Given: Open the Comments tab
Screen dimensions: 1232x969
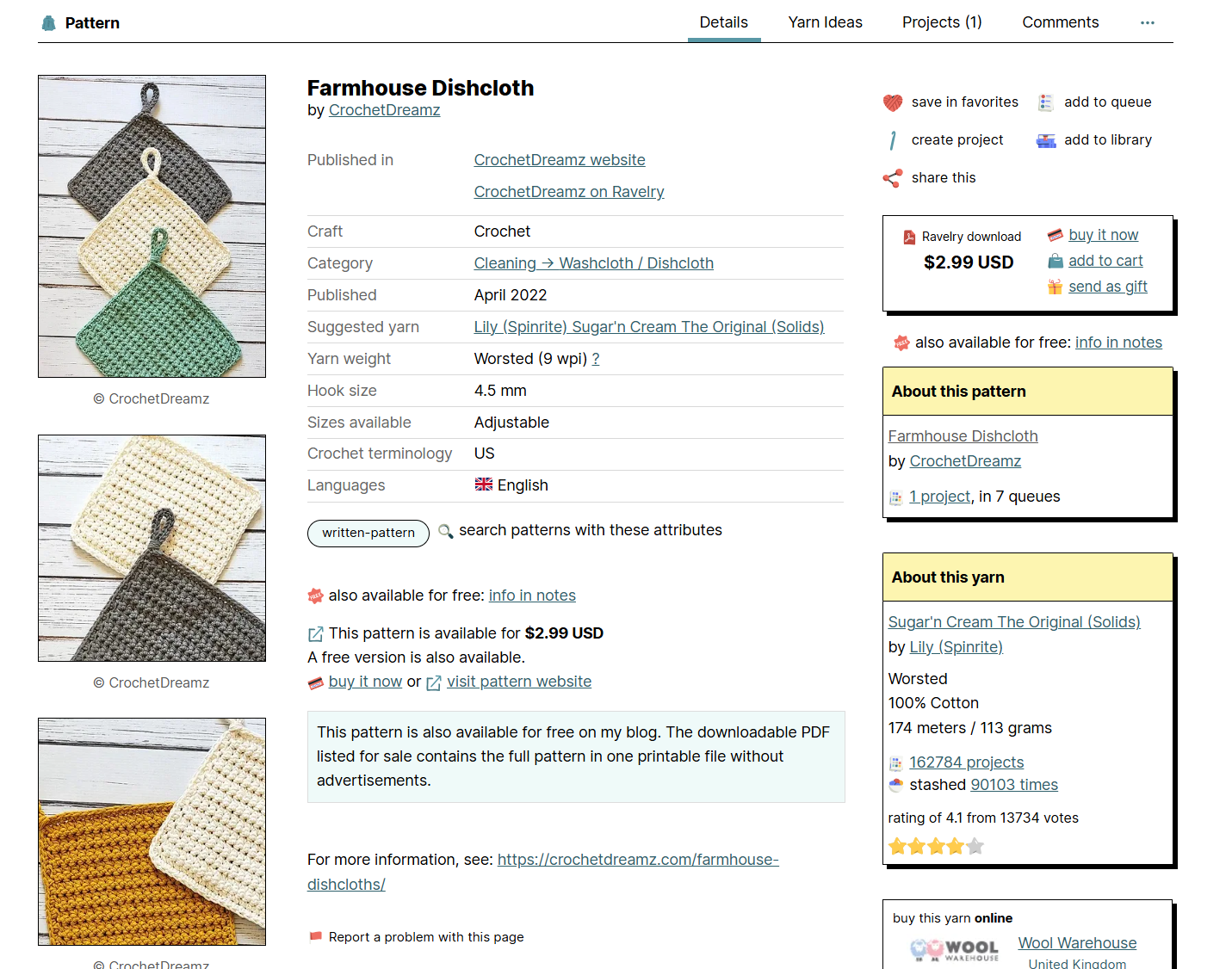Looking at the screenshot, I should coord(1061,22).
